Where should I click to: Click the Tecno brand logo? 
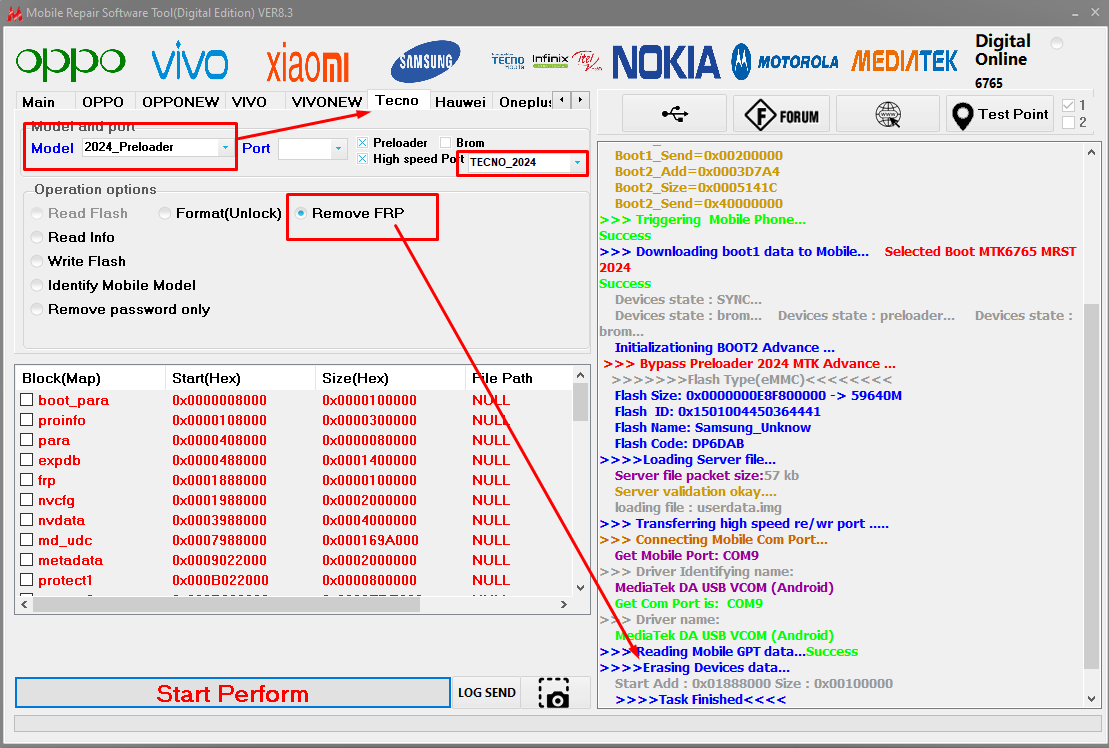coord(508,61)
